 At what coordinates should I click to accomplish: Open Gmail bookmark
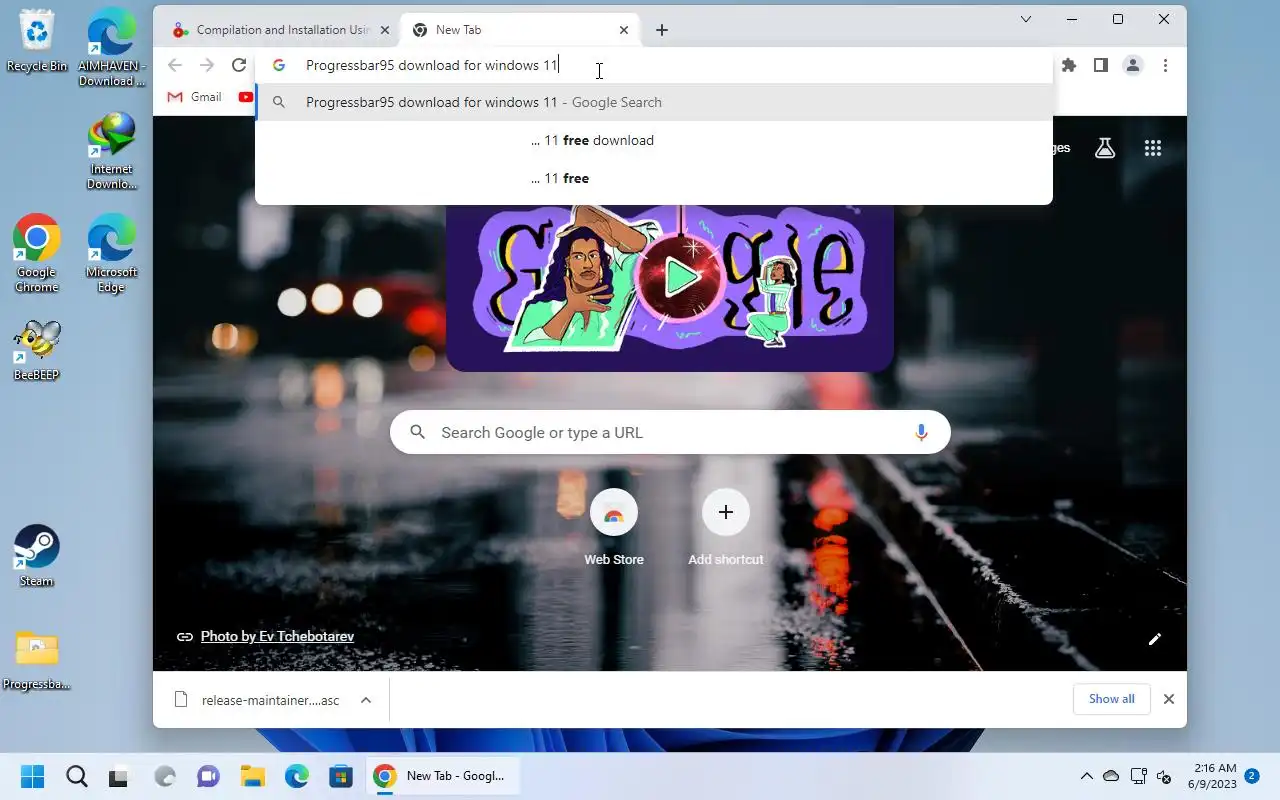(x=194, y=97)
